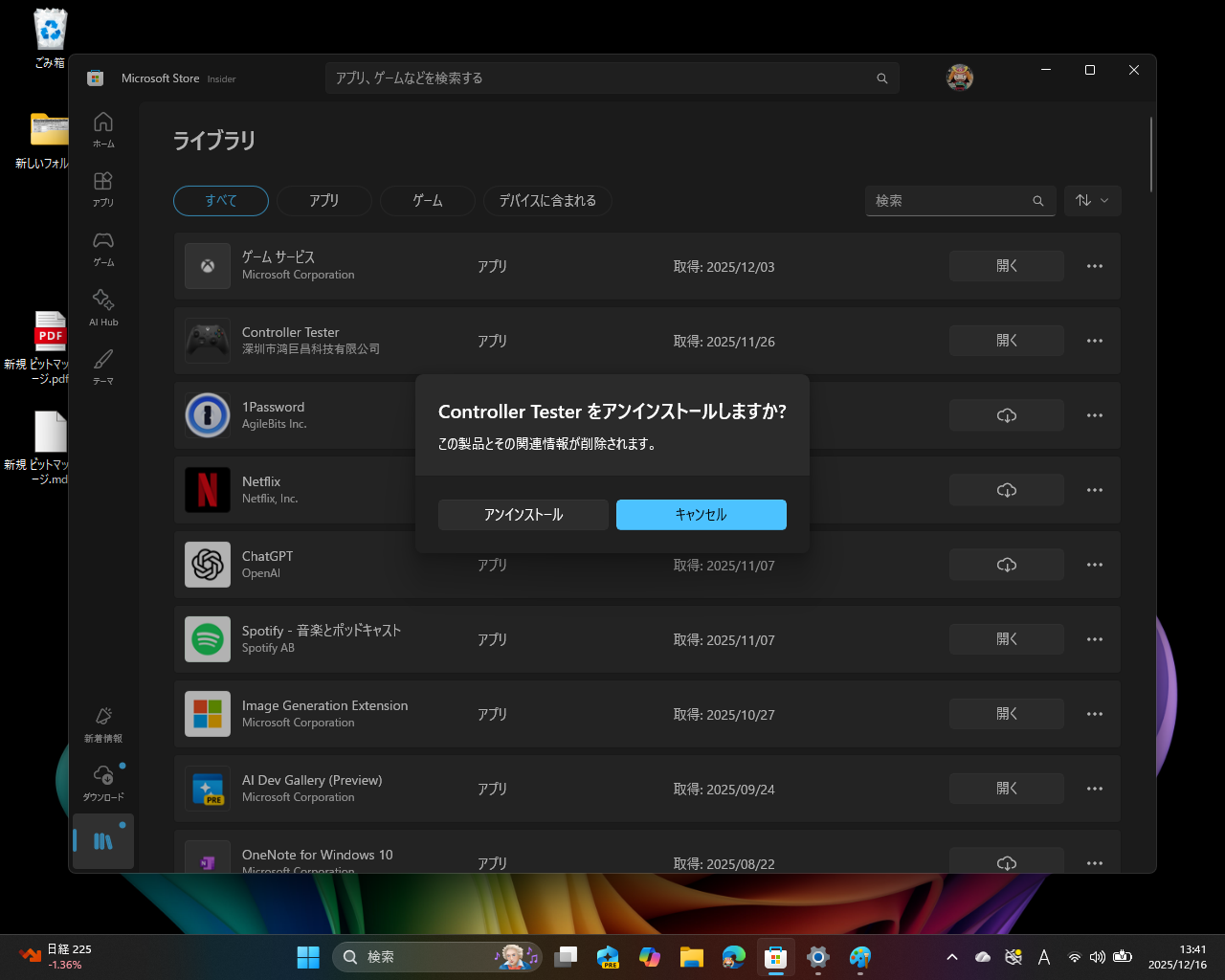Toggle the ゲーム filter chip
Image resolution: width=1225 pixels, height=980 pixels.
pos(427,200)
